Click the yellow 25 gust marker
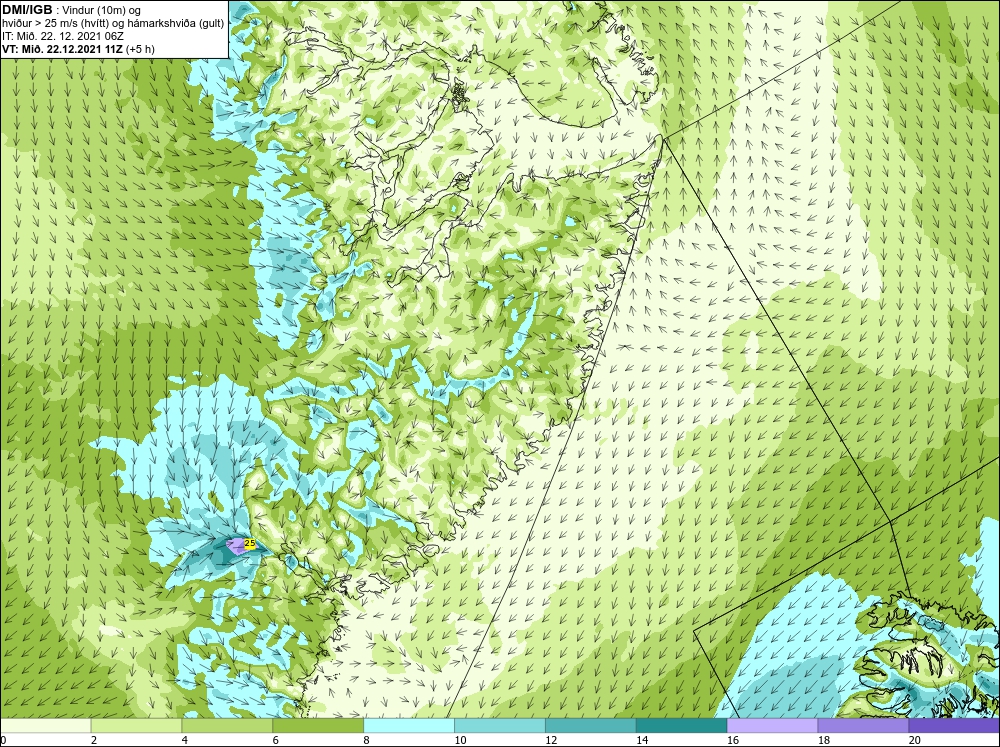Image resolution: width=1000 pixels, height=747 pixels. pos(250,544)
